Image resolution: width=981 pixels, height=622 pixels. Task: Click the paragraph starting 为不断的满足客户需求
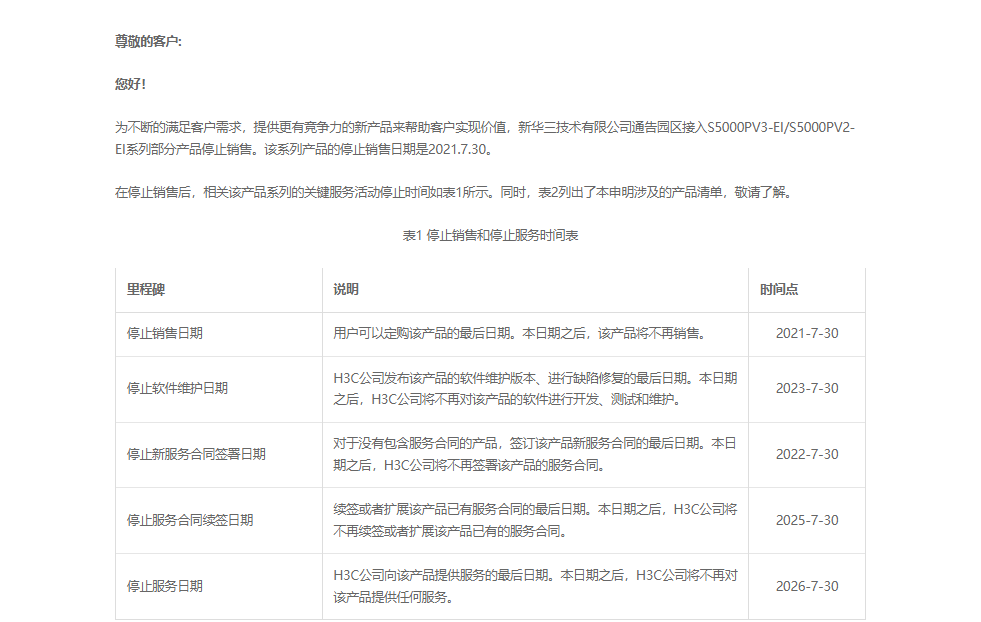(485, 138)
